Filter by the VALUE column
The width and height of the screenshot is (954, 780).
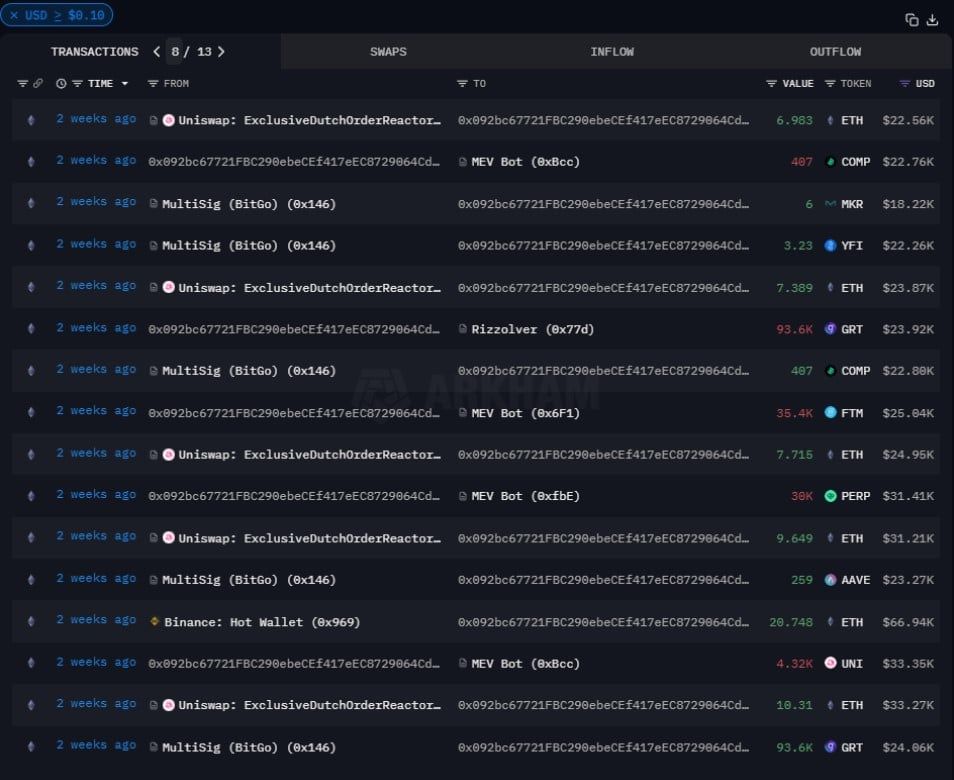coord(771,83)
